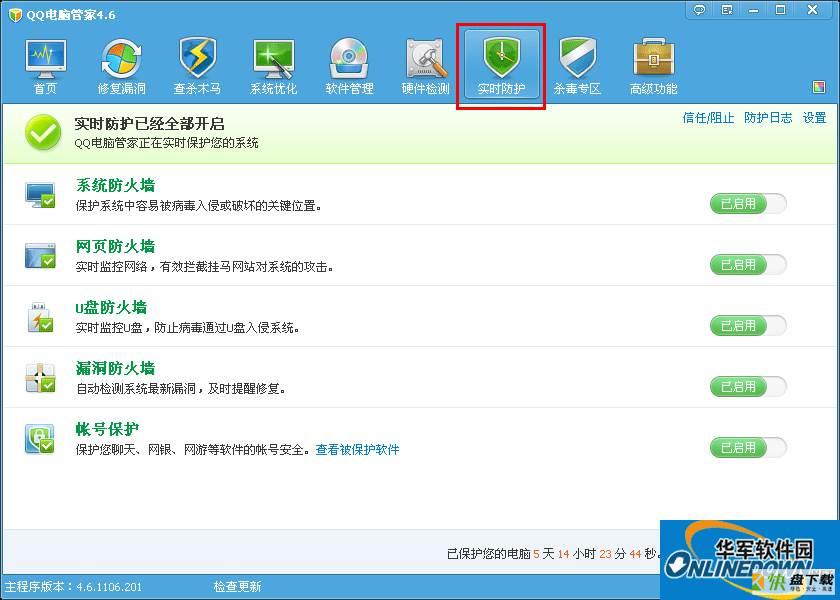The width and height of the screenshot is (840, 600).
Task: Toggle the U盘防火墙 已启用 switch
Action: coord(748,326)
